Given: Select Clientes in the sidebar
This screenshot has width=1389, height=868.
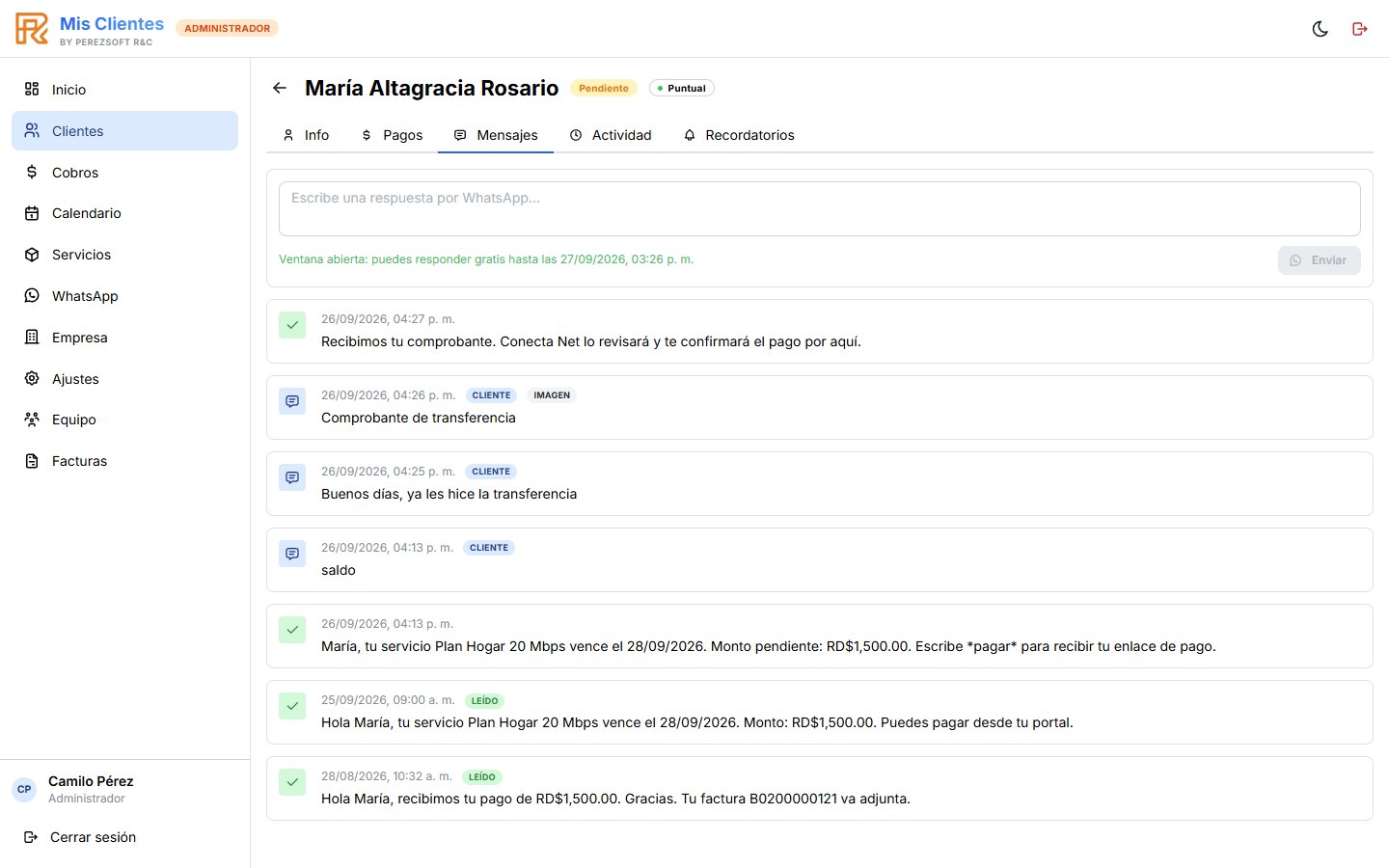Looking at the screenshot, I should [124, 131].
